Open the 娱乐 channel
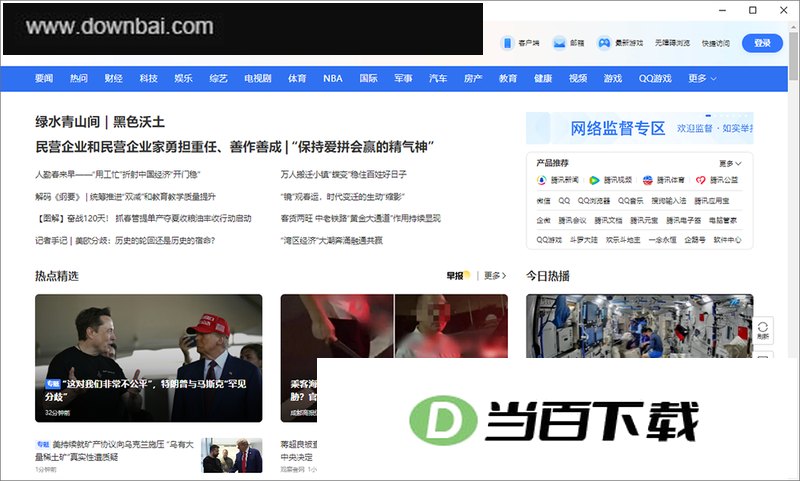Viewport: 800px width, 481px height. point(183,79)
